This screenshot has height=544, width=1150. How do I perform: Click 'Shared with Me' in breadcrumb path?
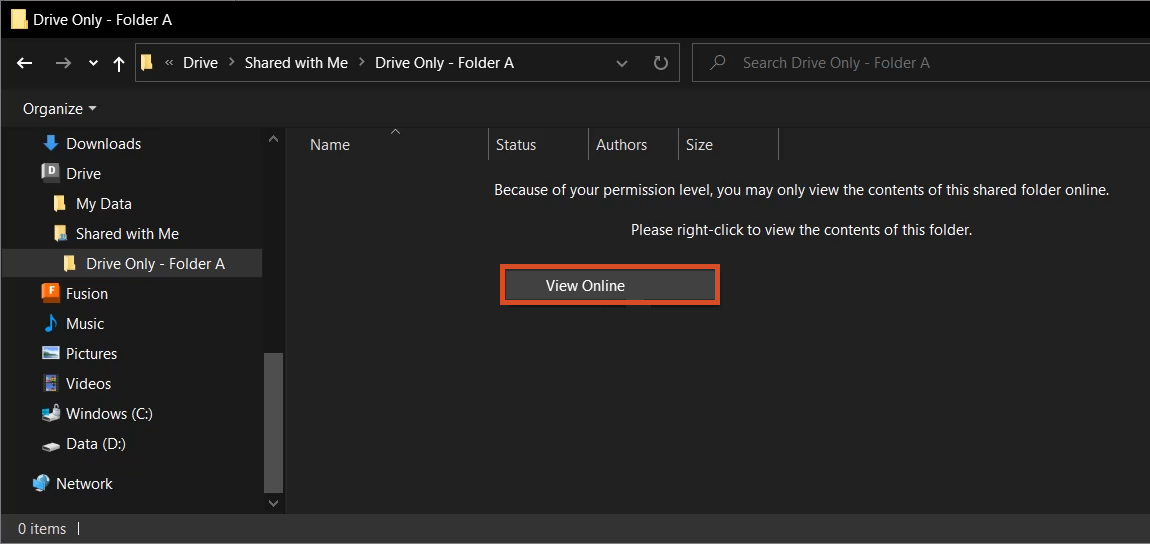click(x=296, y=62)
